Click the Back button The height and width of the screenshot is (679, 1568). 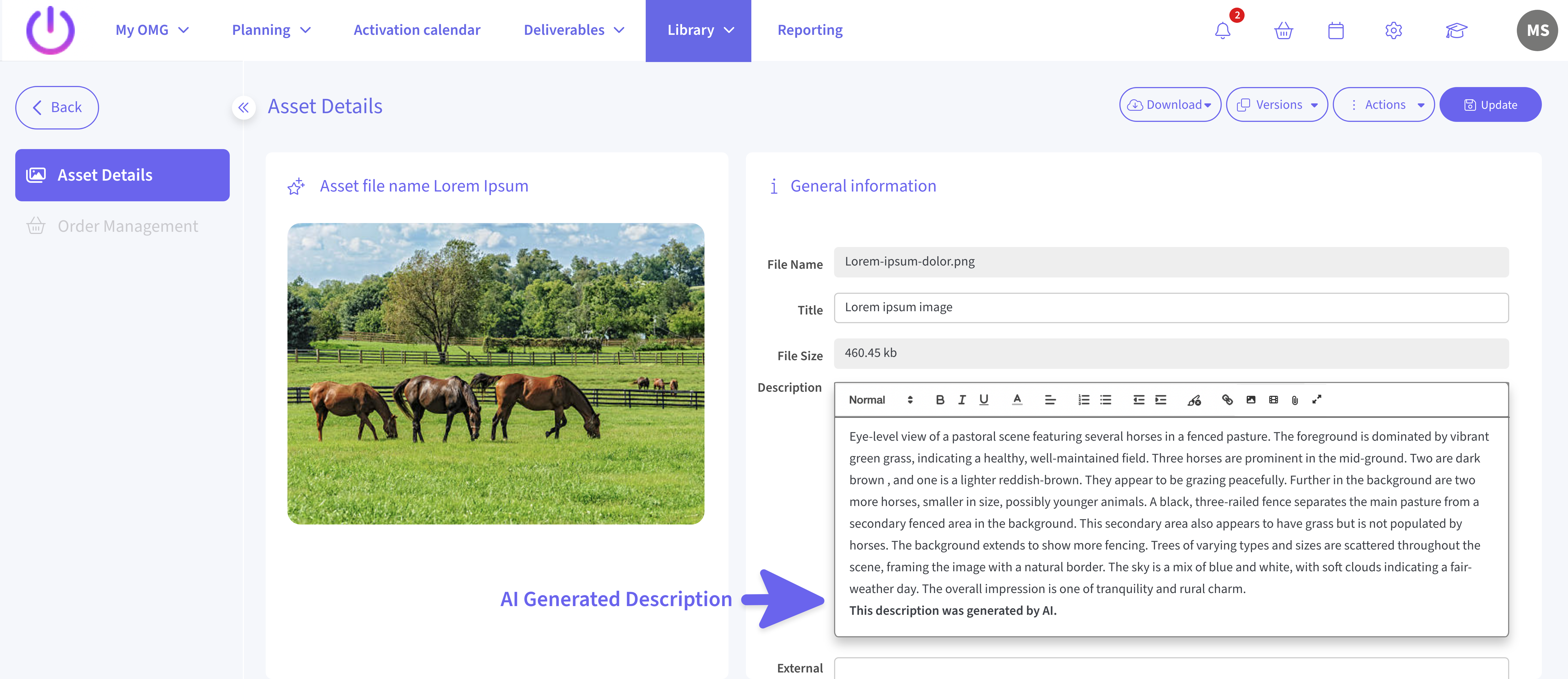(x=57, y=108)
